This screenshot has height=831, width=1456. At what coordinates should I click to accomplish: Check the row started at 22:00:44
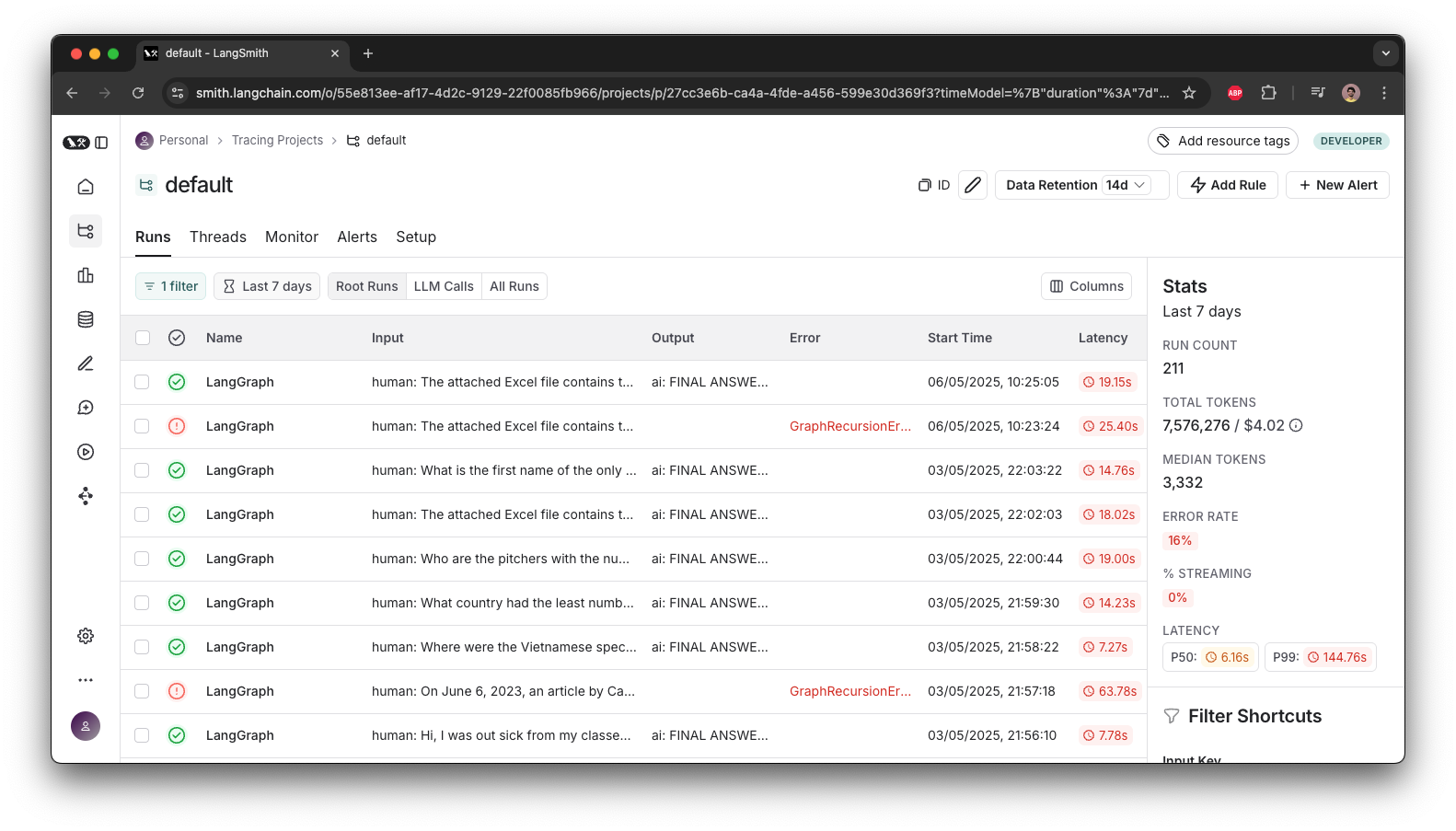[142, 559]
